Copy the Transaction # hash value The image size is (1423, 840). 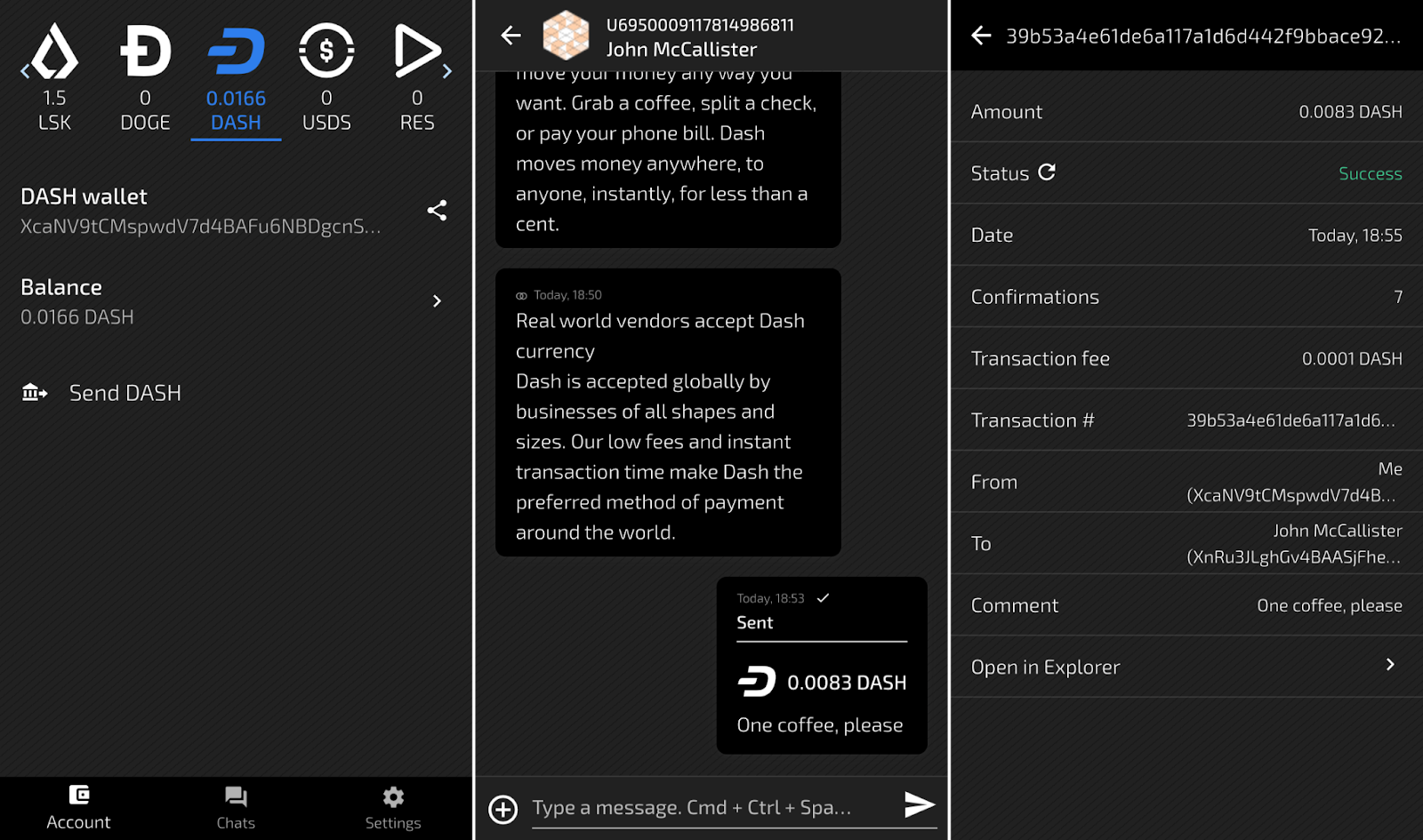coord(1290,420)
